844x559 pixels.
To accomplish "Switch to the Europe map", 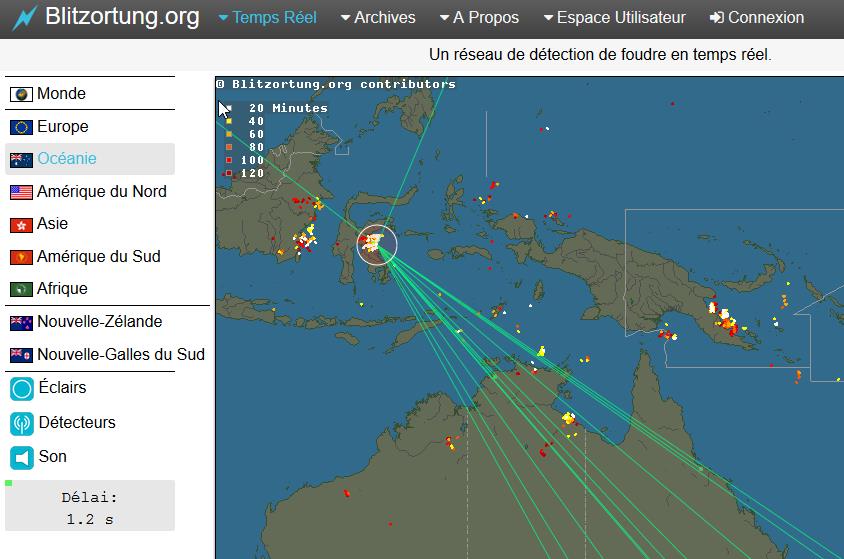I will 62,126.
